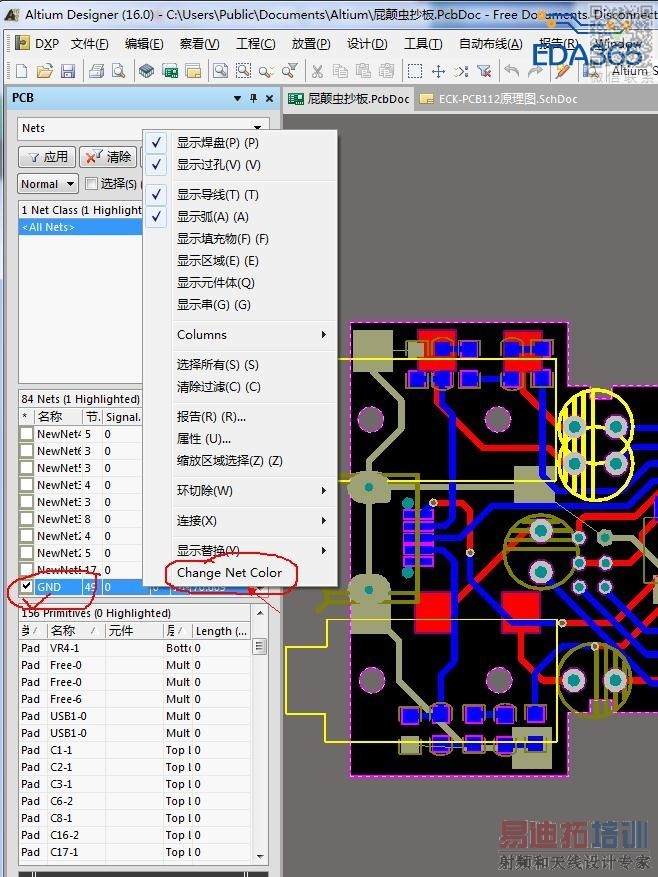Screen dimensions: 658x877
Task: Click the New document toolbar icon
Action: (21, 71)
